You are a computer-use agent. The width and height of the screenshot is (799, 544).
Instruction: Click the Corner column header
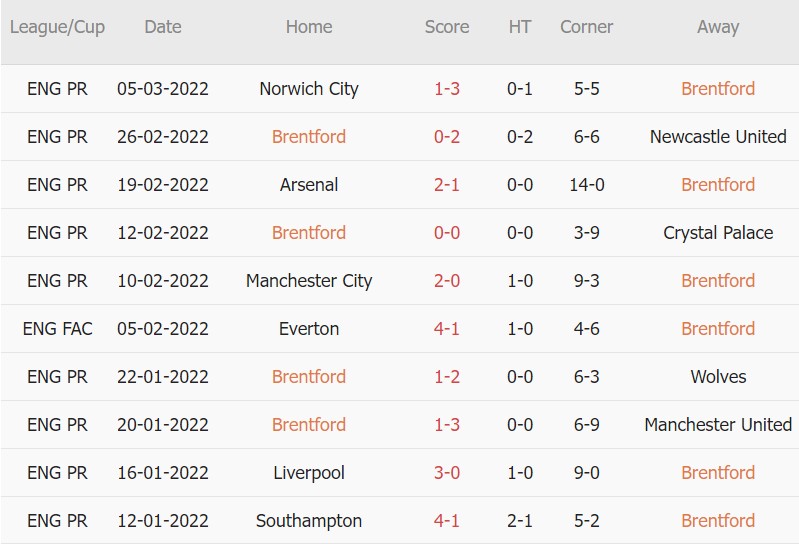586,27
